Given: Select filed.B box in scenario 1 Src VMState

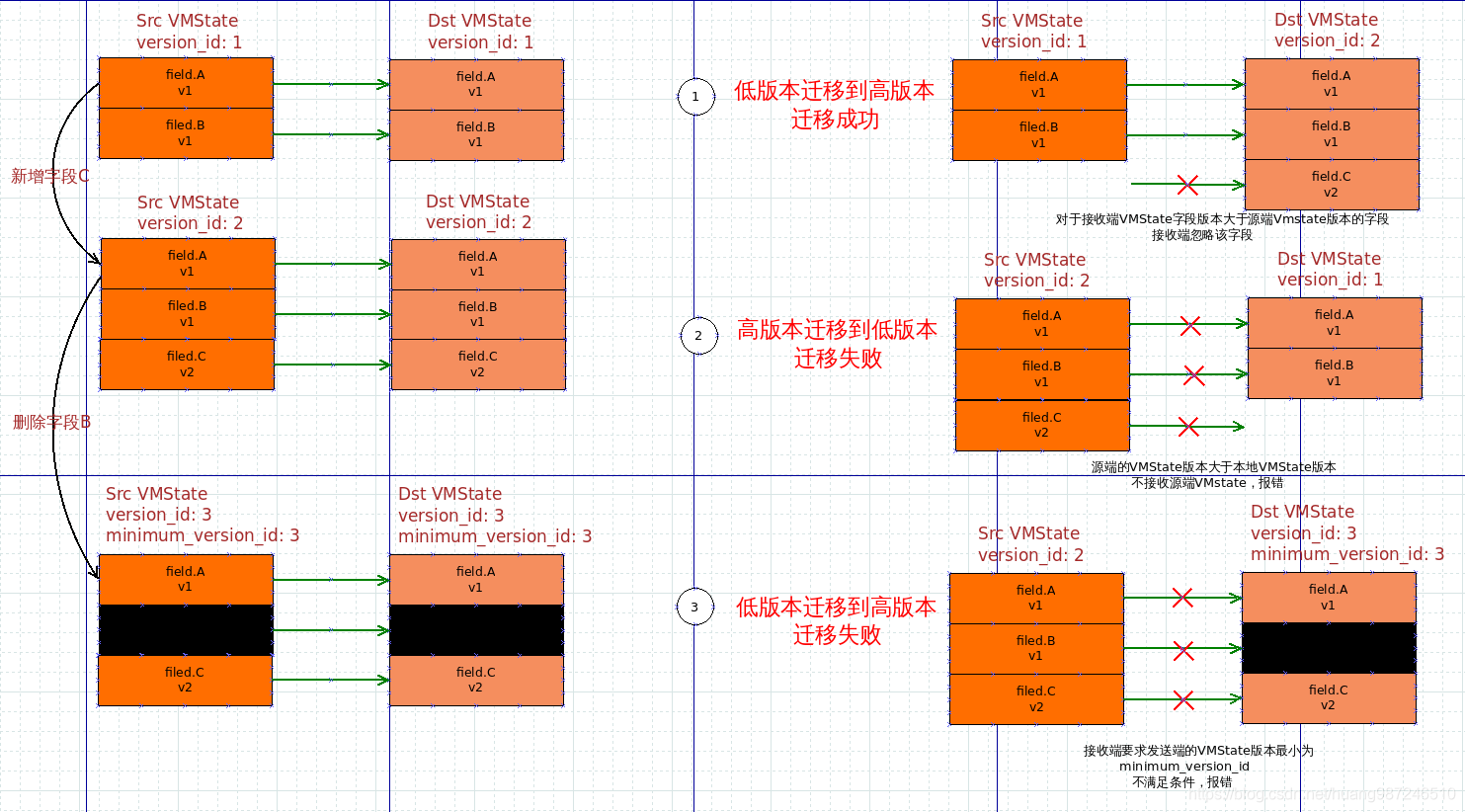Looking at the screenshot, I should [x=1039, y=134].
